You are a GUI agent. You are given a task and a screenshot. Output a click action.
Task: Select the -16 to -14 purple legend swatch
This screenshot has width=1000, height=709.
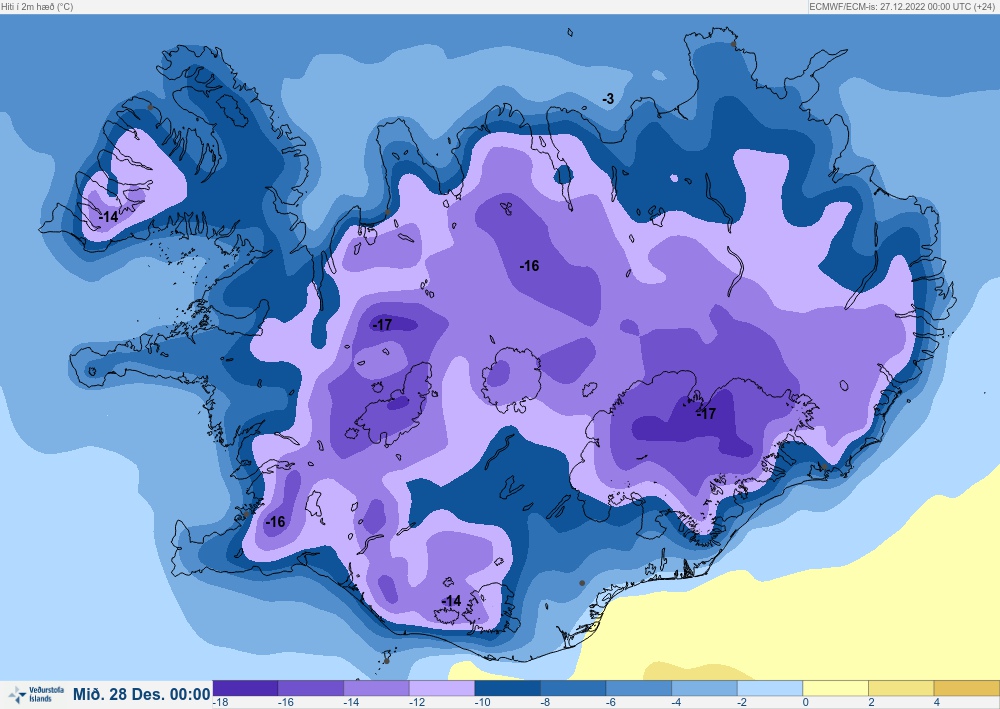311,688
